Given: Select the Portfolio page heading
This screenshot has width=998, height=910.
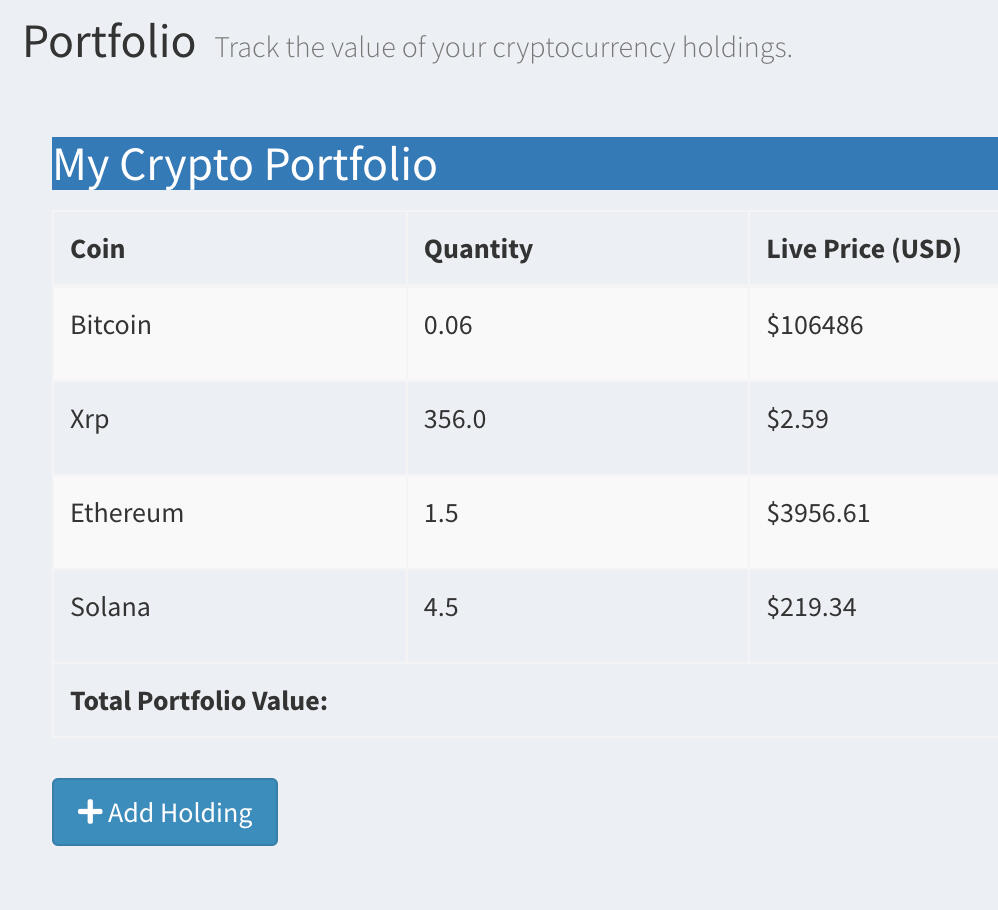Looking at the screenshot, I should click(109, 42).
